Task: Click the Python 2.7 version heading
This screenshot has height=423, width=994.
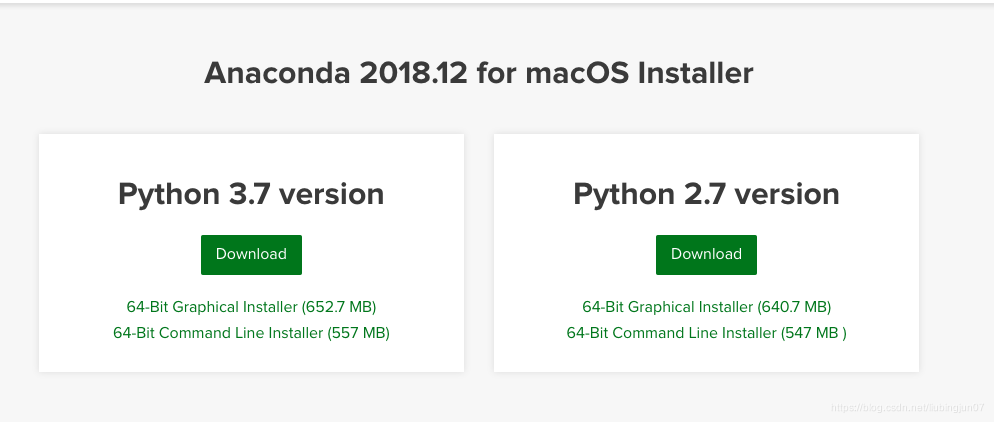Action: click(x=706, y=194)
